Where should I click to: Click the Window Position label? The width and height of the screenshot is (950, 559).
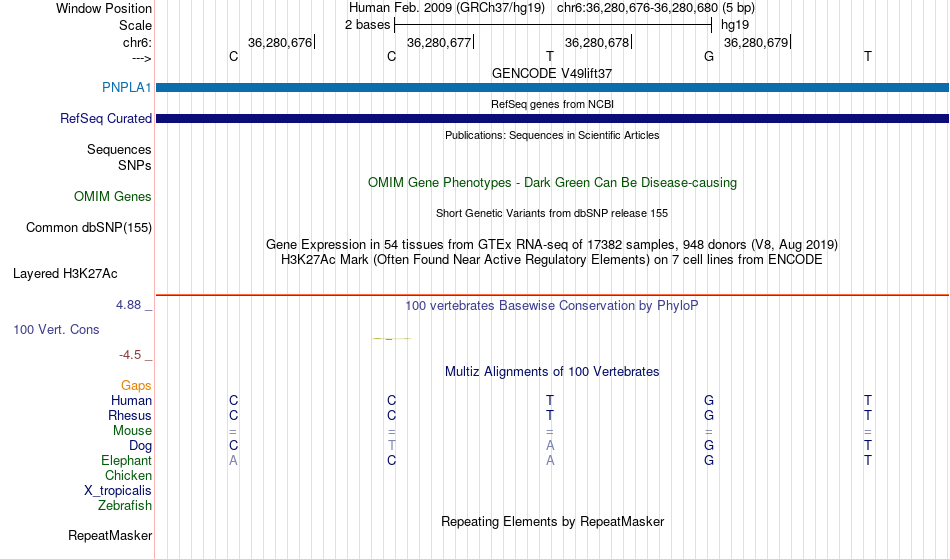click(x=104, y=8)
